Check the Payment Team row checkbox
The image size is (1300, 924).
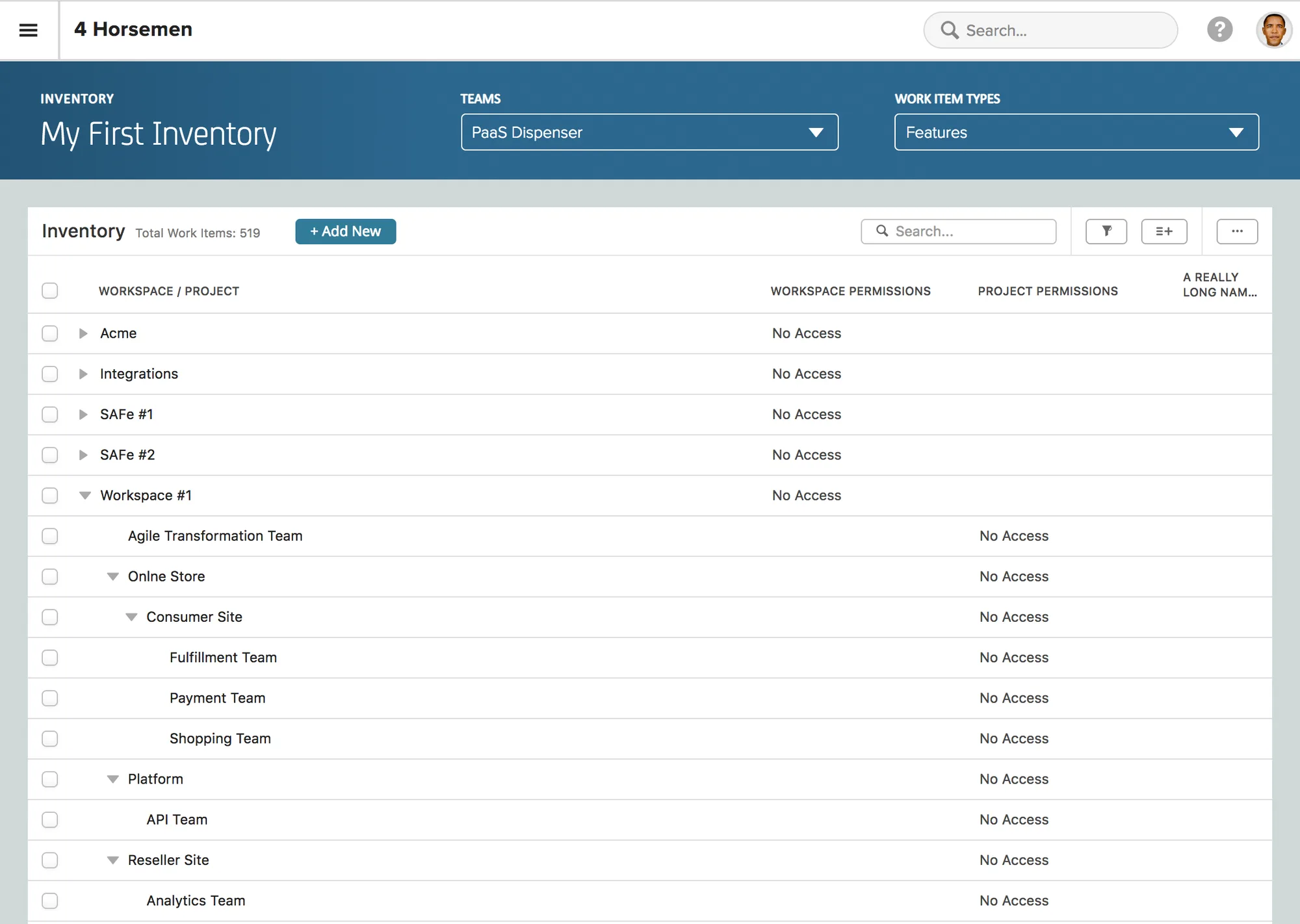pos(50,698)
